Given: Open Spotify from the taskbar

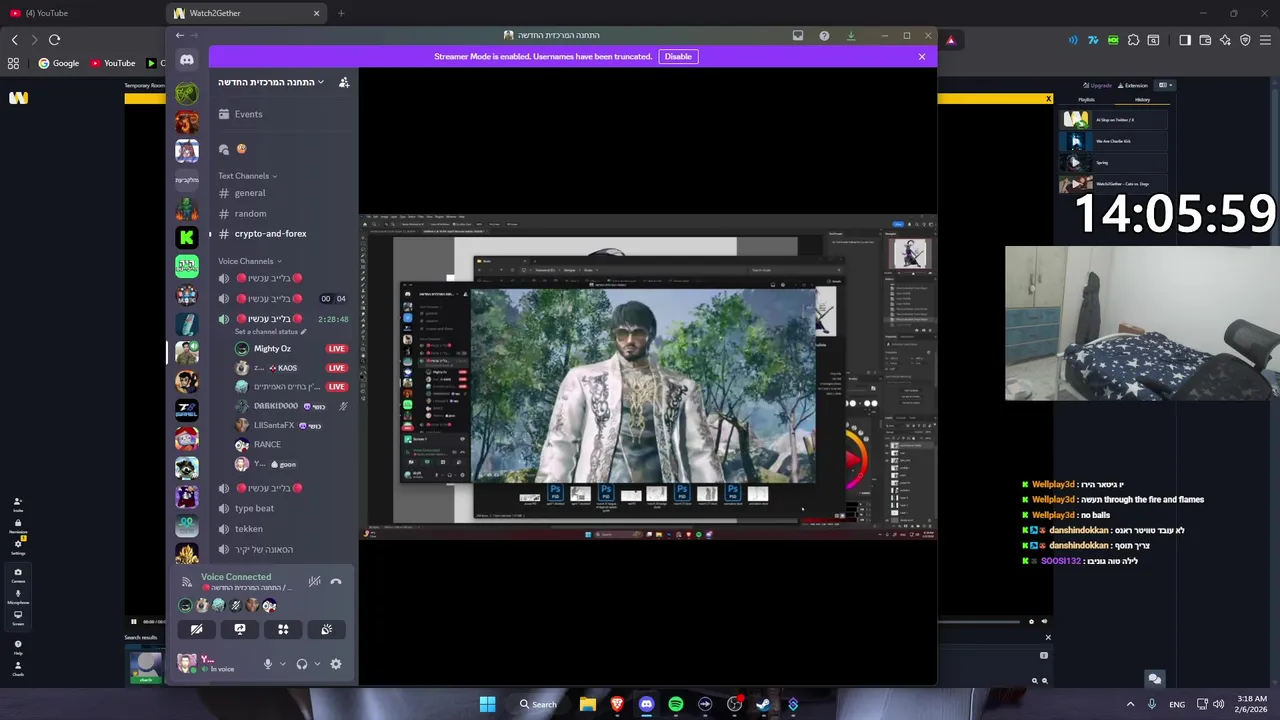Looking at the screenshot, I should (676, 704).
